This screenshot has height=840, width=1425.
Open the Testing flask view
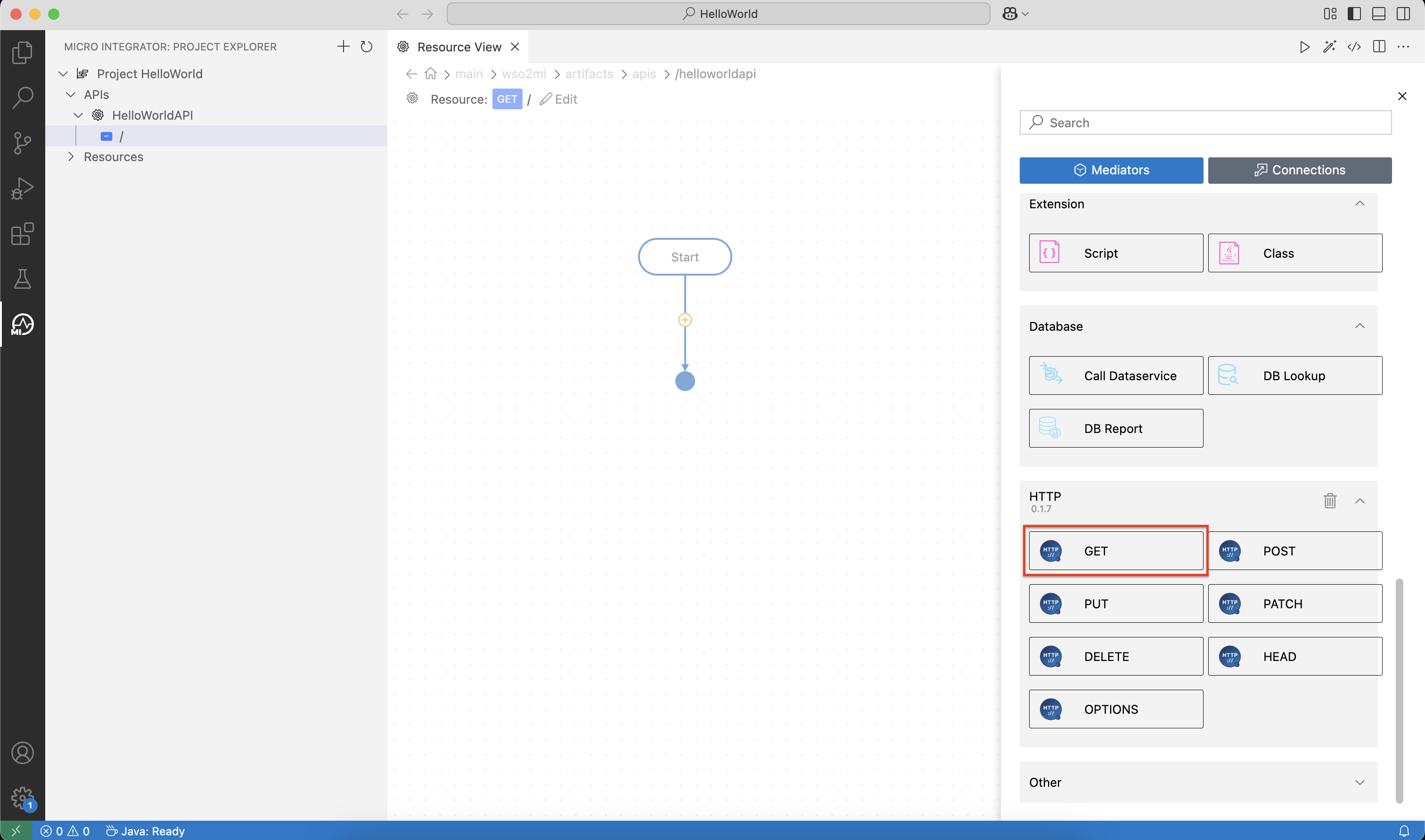pos(22,279)
